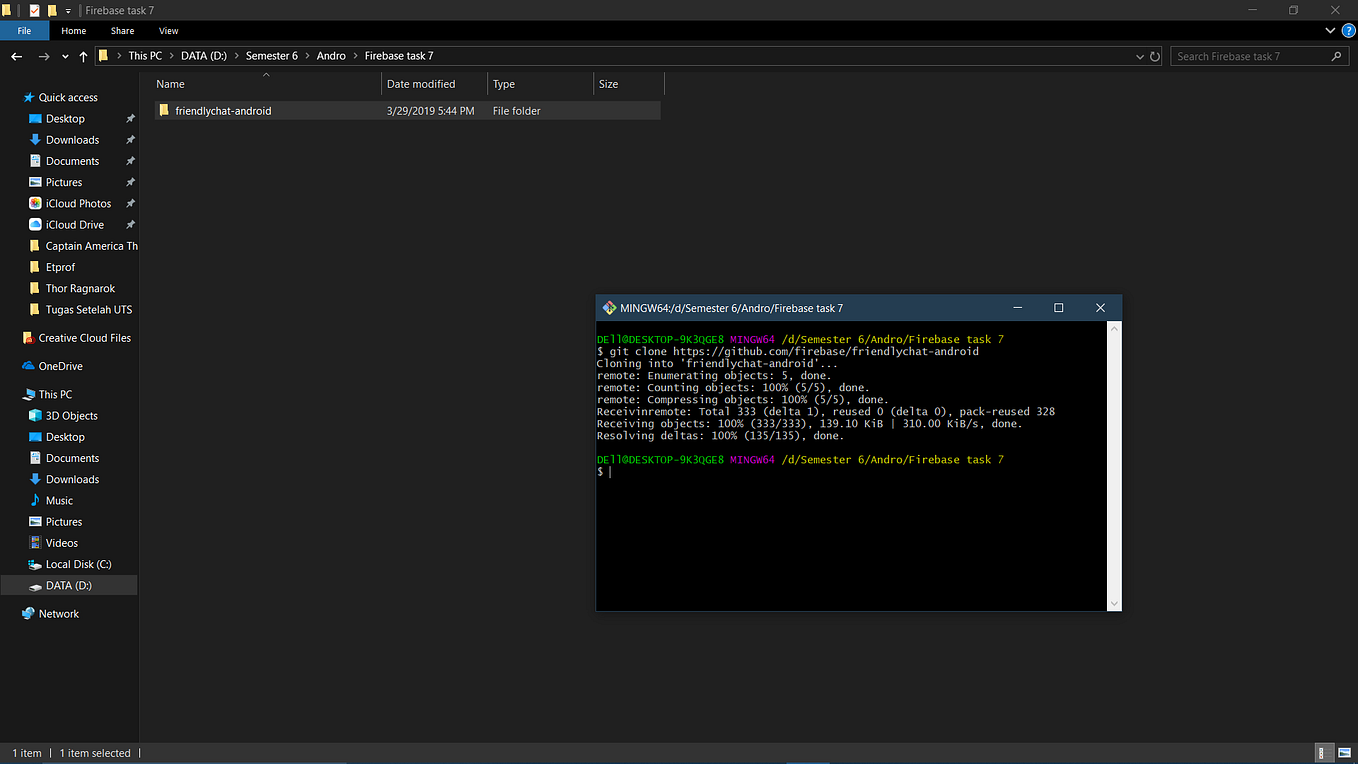Open the File menu
This screenshot has width=1358, height=764.
23,31
